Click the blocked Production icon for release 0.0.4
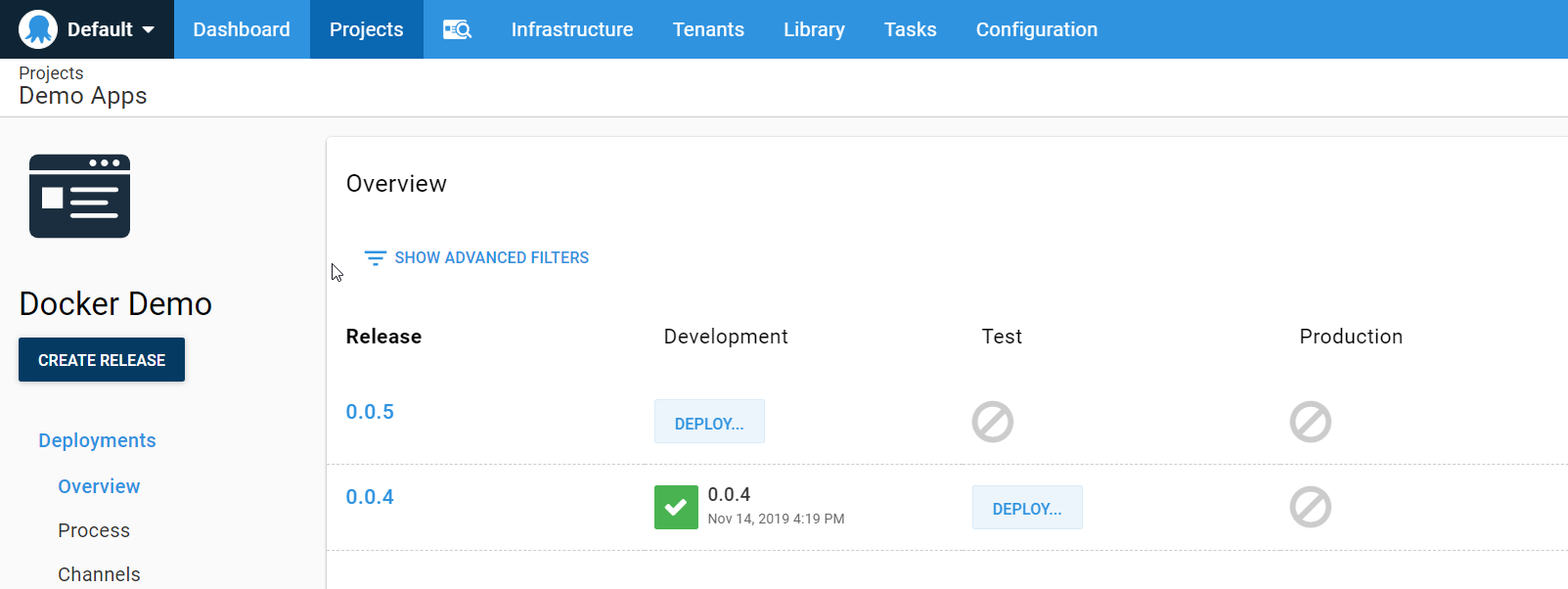Viewport: 1568px width, 589px height. [x=1310, y=507]
